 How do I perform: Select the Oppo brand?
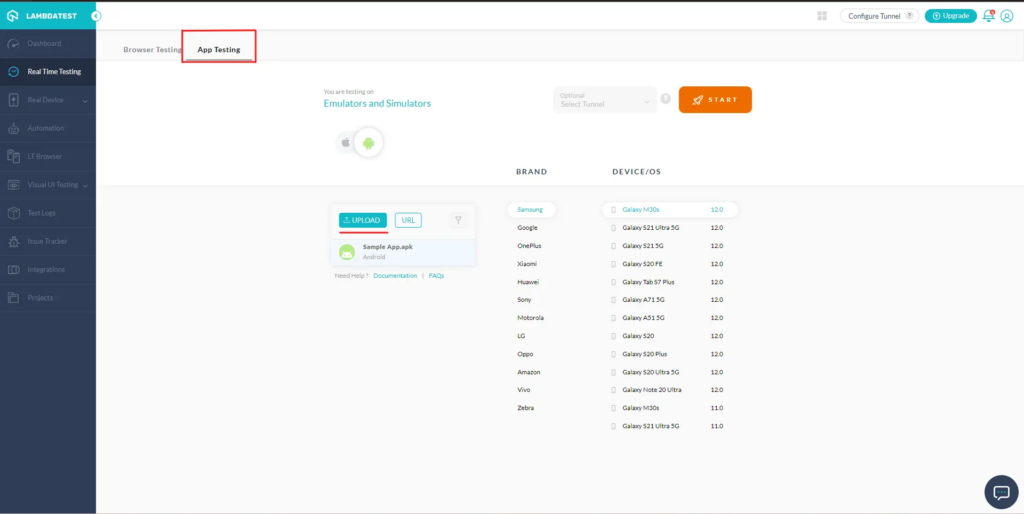pos(525,354)
